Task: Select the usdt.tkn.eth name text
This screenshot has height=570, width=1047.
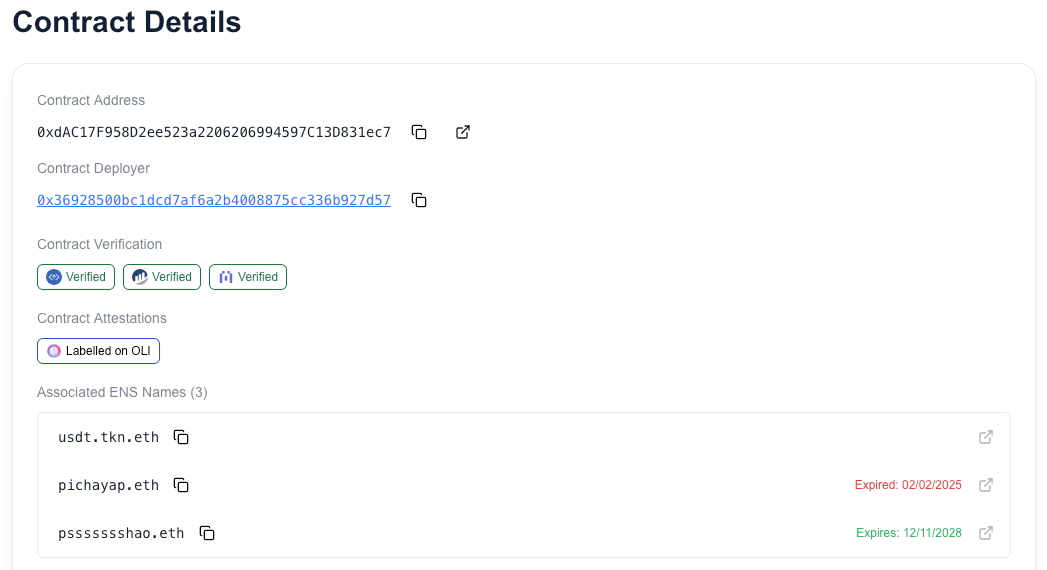Action: pyautogui.click(x=108, y=437)
